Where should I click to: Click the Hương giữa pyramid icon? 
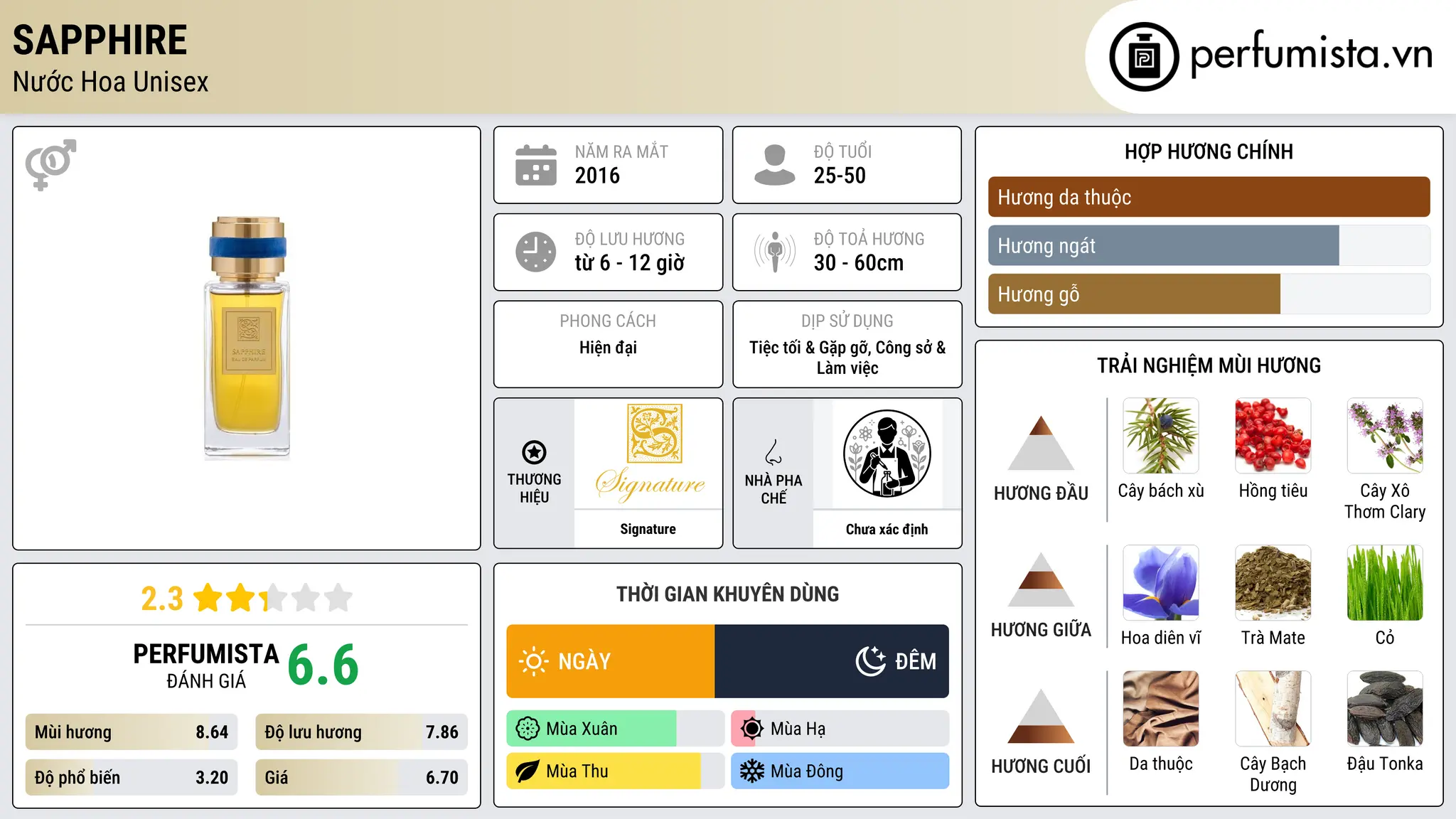1041,579
